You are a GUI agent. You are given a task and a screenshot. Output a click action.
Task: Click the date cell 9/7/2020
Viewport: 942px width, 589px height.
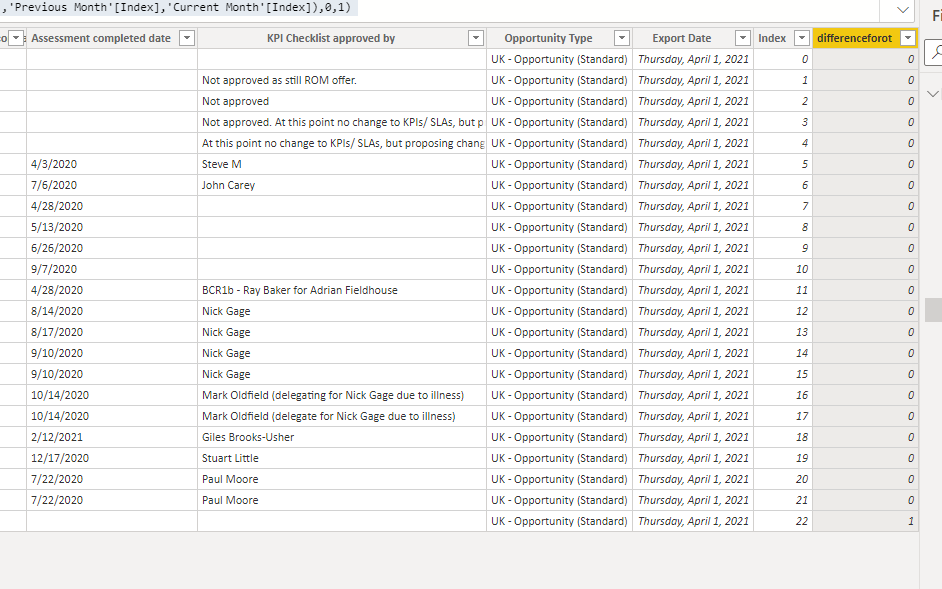112,269
